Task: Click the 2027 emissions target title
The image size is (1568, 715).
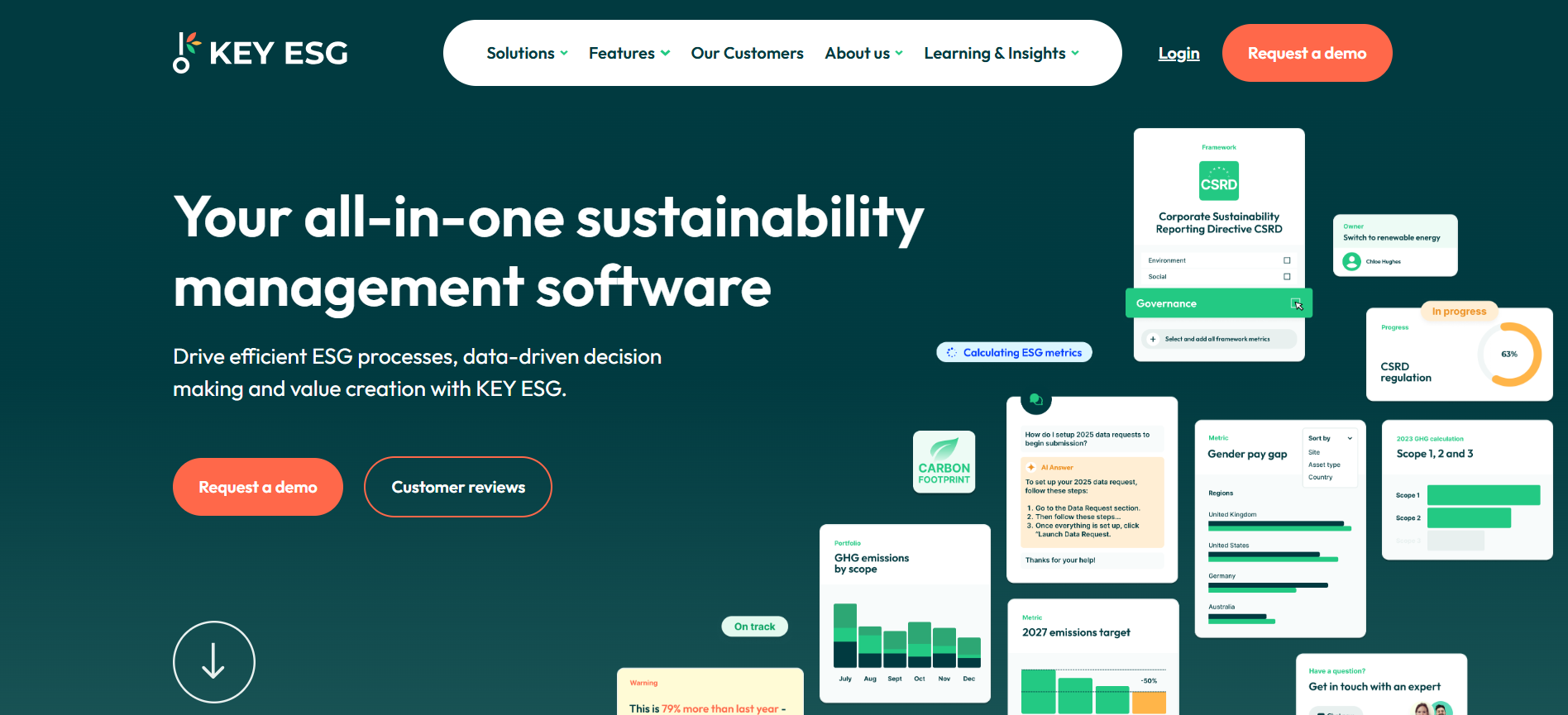Action: (1076, 632)
